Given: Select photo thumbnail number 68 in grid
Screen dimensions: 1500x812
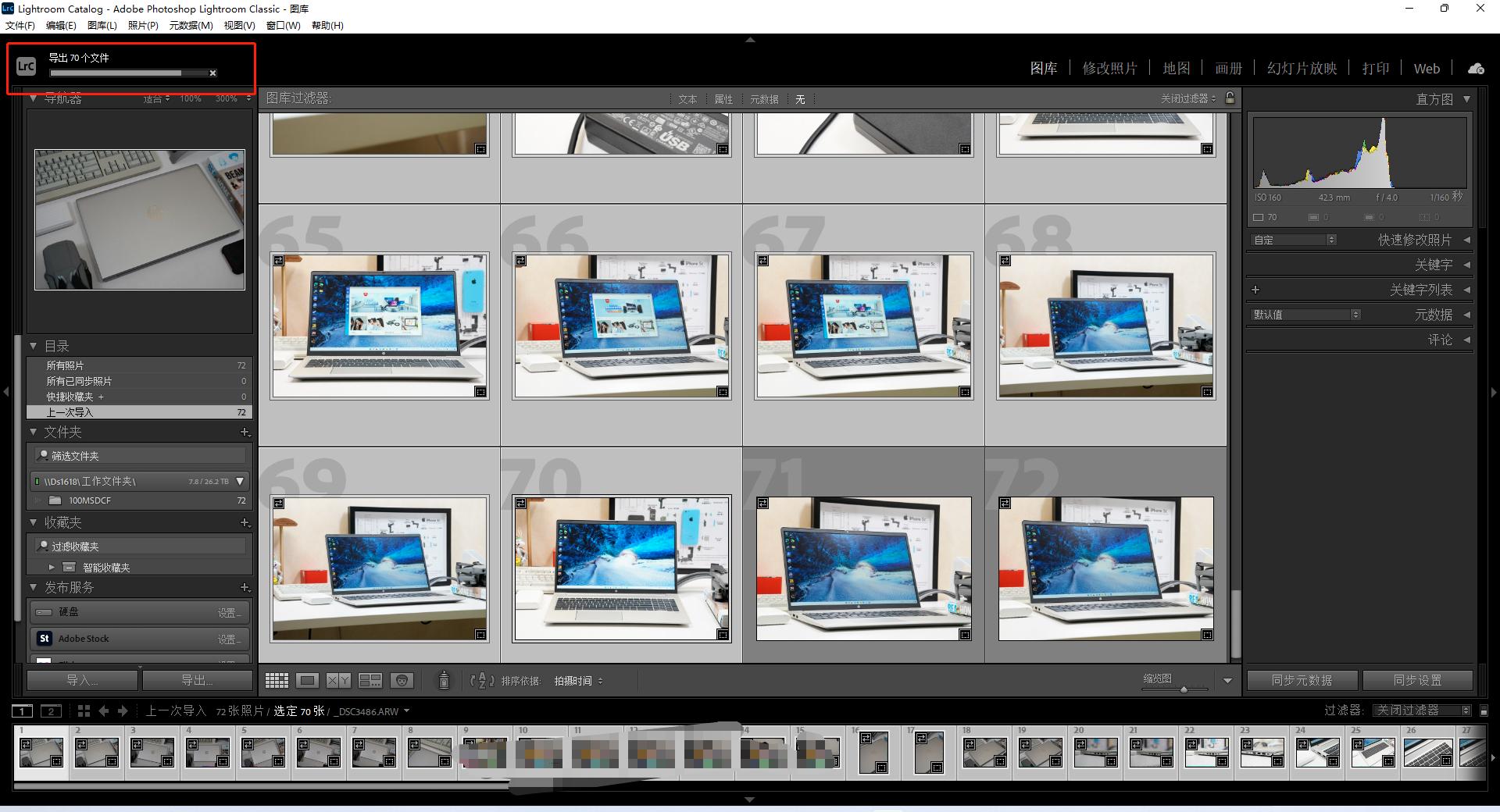Looking at the screenshot, I should [1105, 326].
